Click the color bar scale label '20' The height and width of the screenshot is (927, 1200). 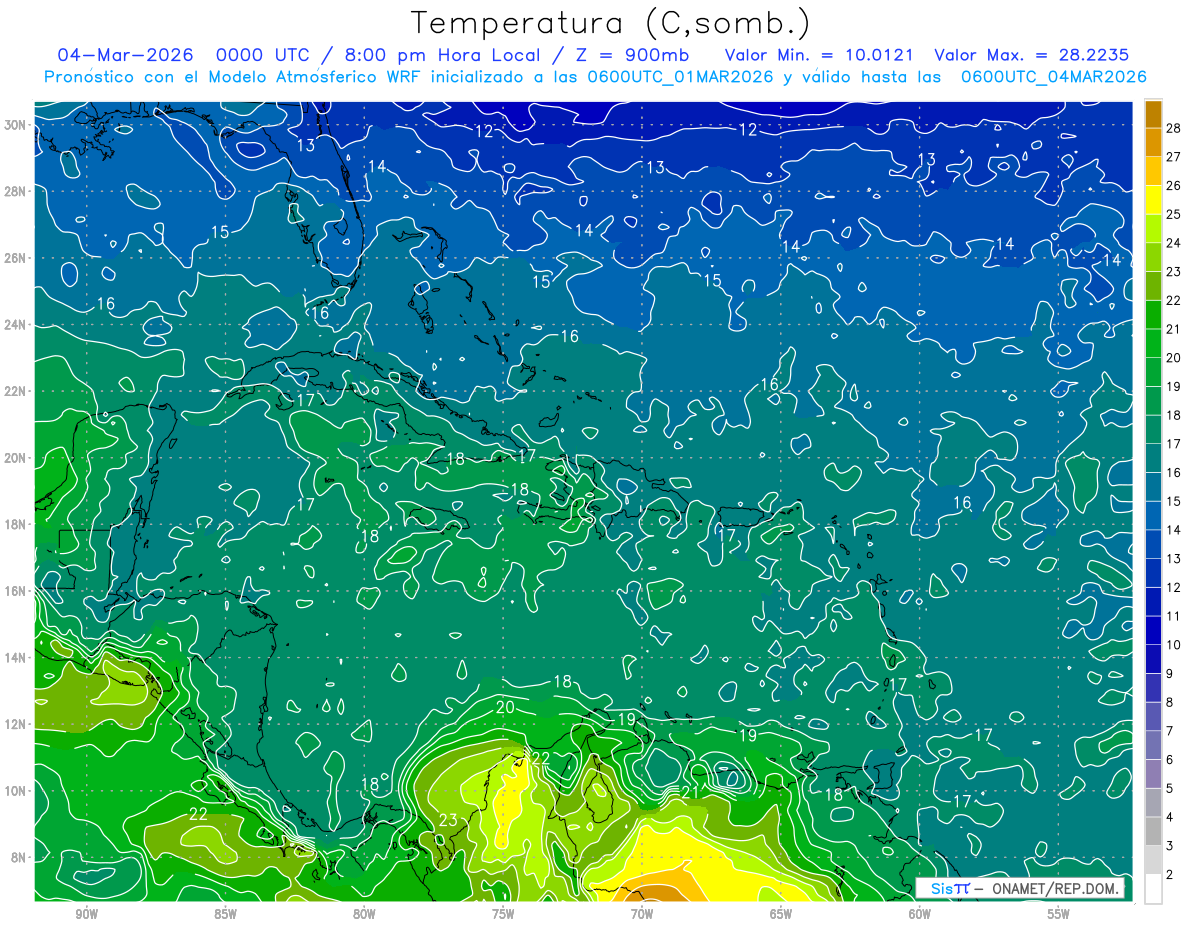(x=1174, y=358)
